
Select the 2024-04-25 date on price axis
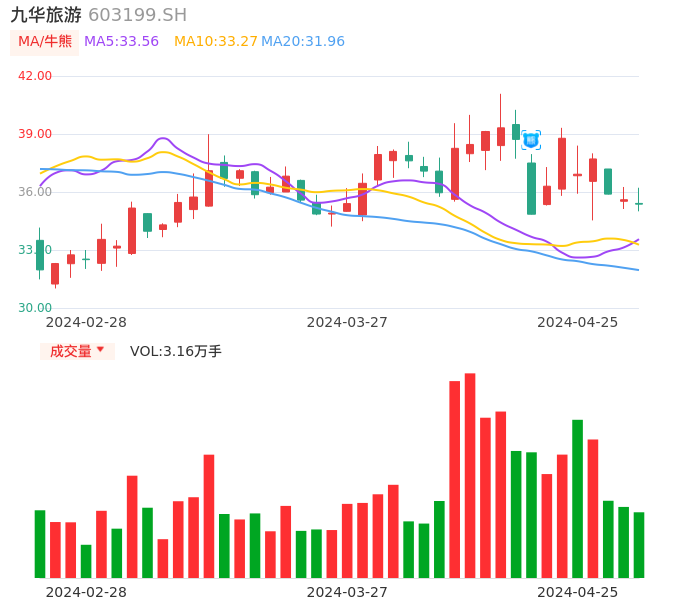point(578,322)
